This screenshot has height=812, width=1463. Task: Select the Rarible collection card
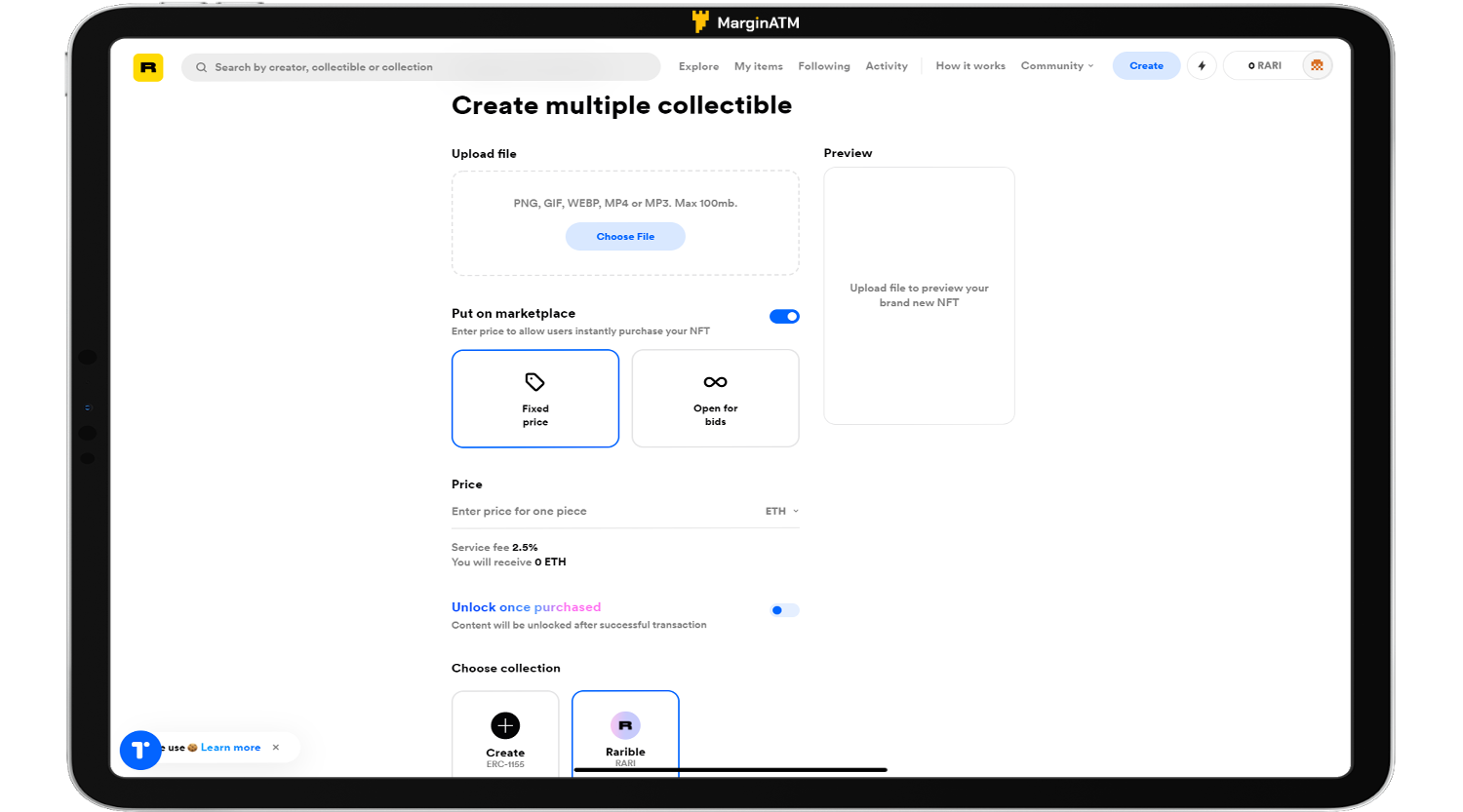pos(625,734)
